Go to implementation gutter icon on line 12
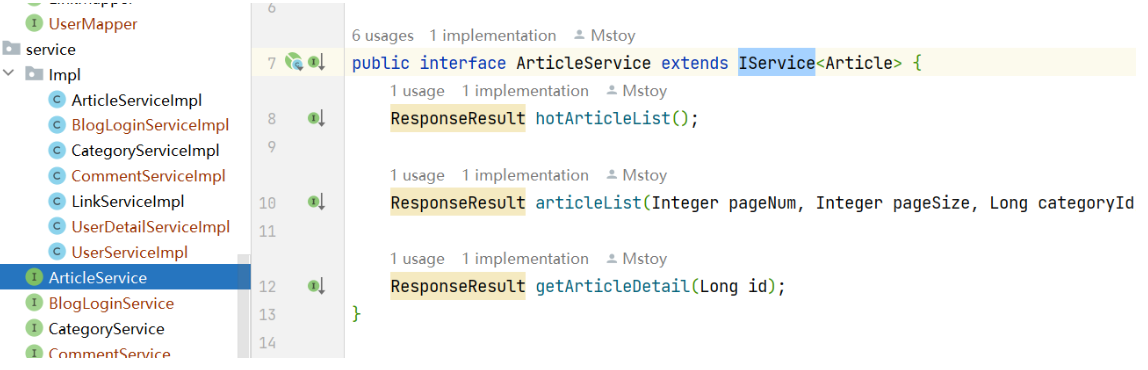Viewport: 1148px width, 370px height. tap(316, 286)
